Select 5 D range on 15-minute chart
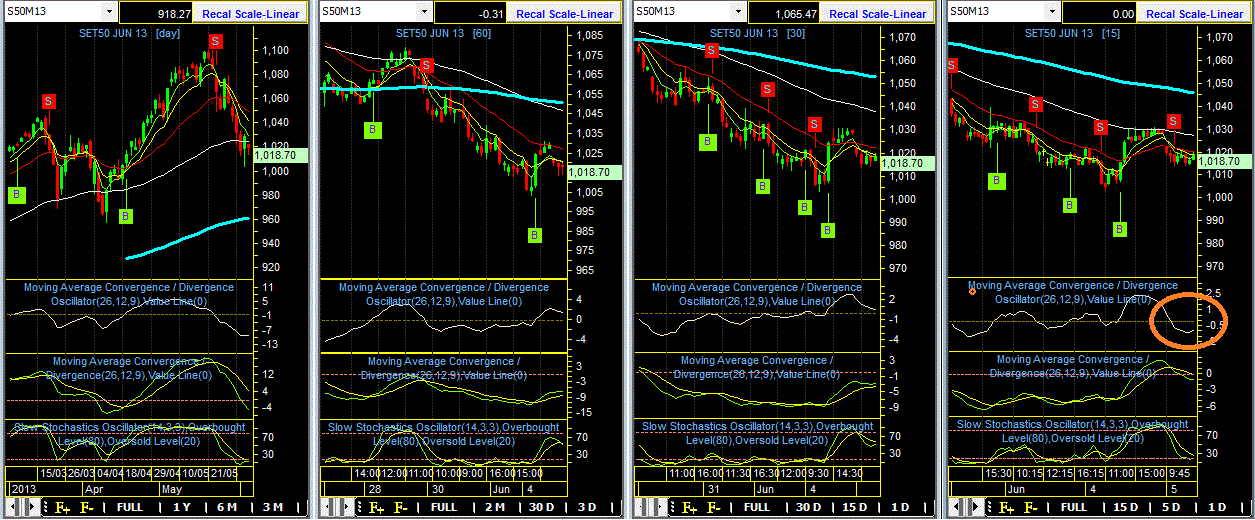The width and height of the screenshot is (1255, 520). pos(1172,507)
